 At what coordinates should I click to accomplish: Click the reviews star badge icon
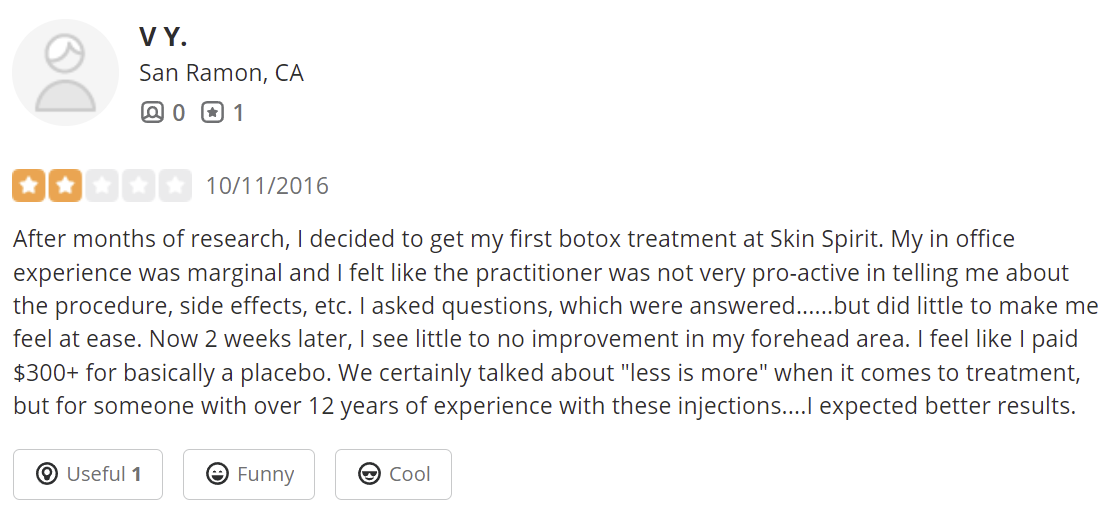tap(212, 112)
